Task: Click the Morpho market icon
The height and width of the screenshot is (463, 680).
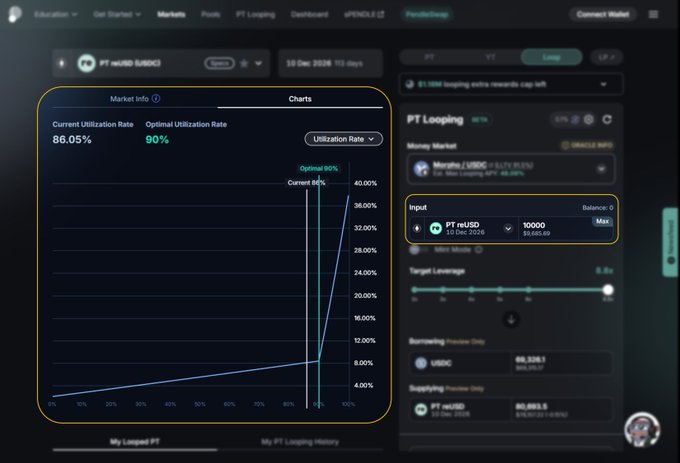Action: point(421,169)
